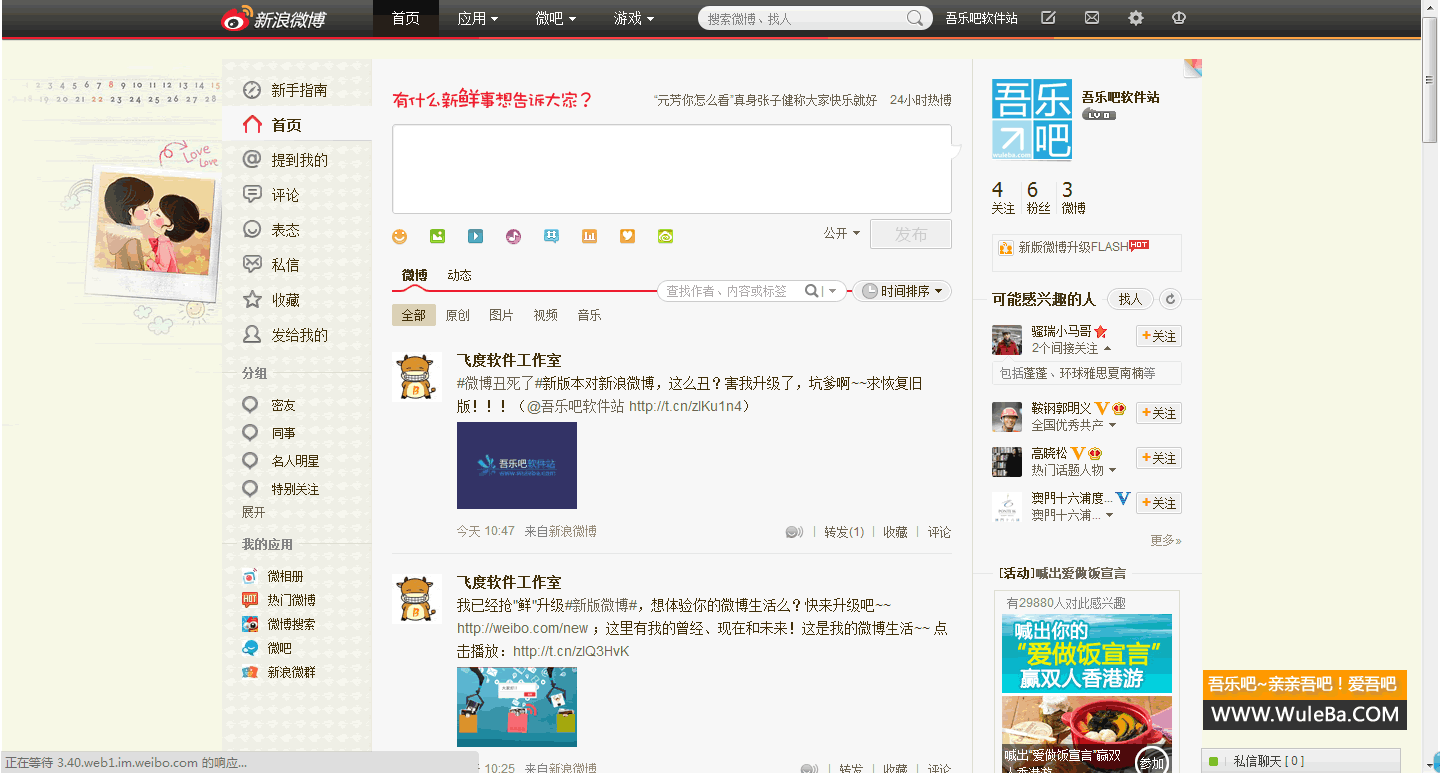Click the orange heart icon below the composer
This screenshot has height=773, width=1440.
(x=627, y=236)
